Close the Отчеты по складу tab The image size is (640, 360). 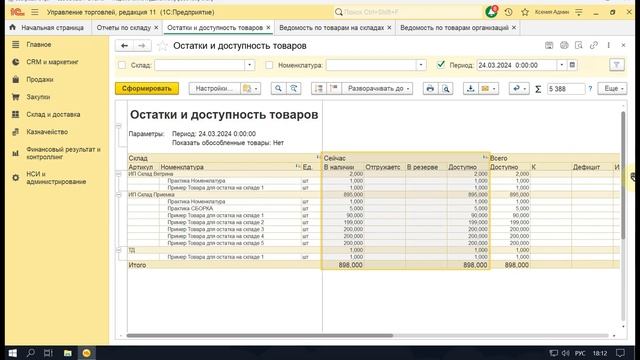coord(156,28)
